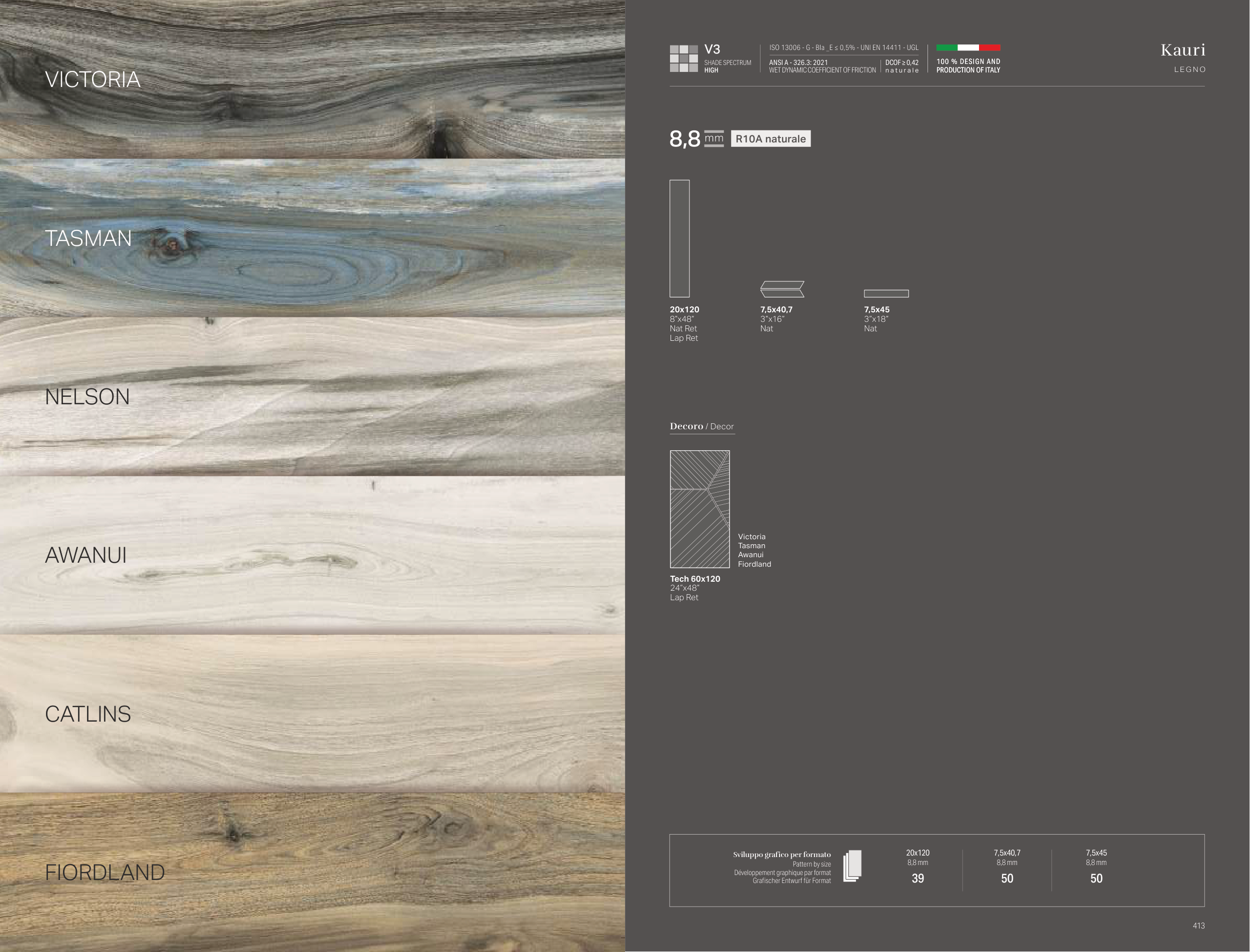Select the Fiordland oak-tone plank
This screenshot has height=952, width=1250.
click(x=312, y=873)
